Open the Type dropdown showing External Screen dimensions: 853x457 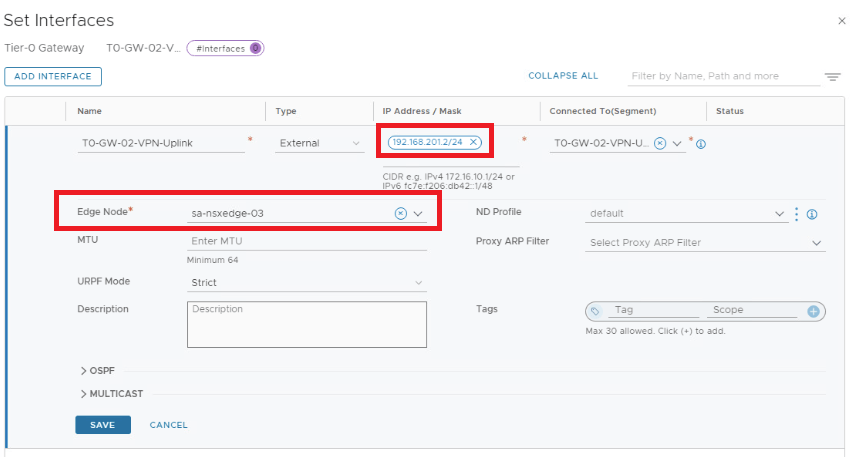click(320, 143)
